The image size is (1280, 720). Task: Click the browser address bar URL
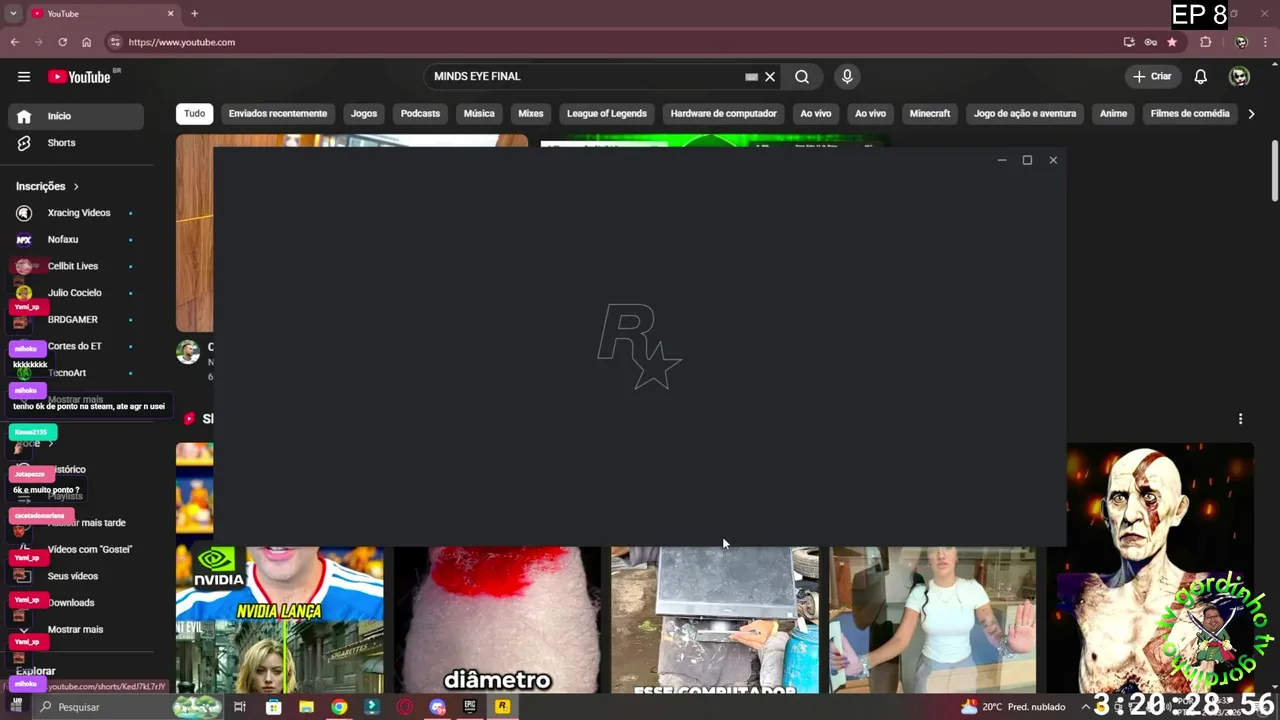click(x=182, y=42)
